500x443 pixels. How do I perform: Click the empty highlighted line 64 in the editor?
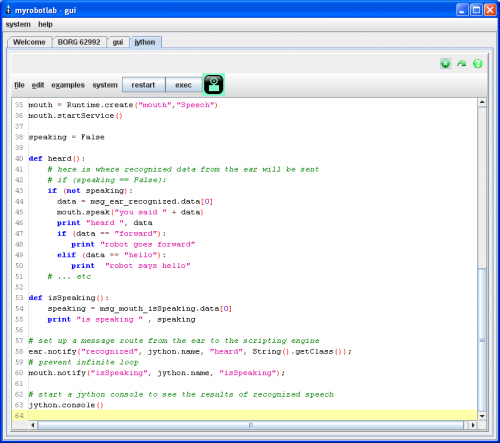point(252,415)
